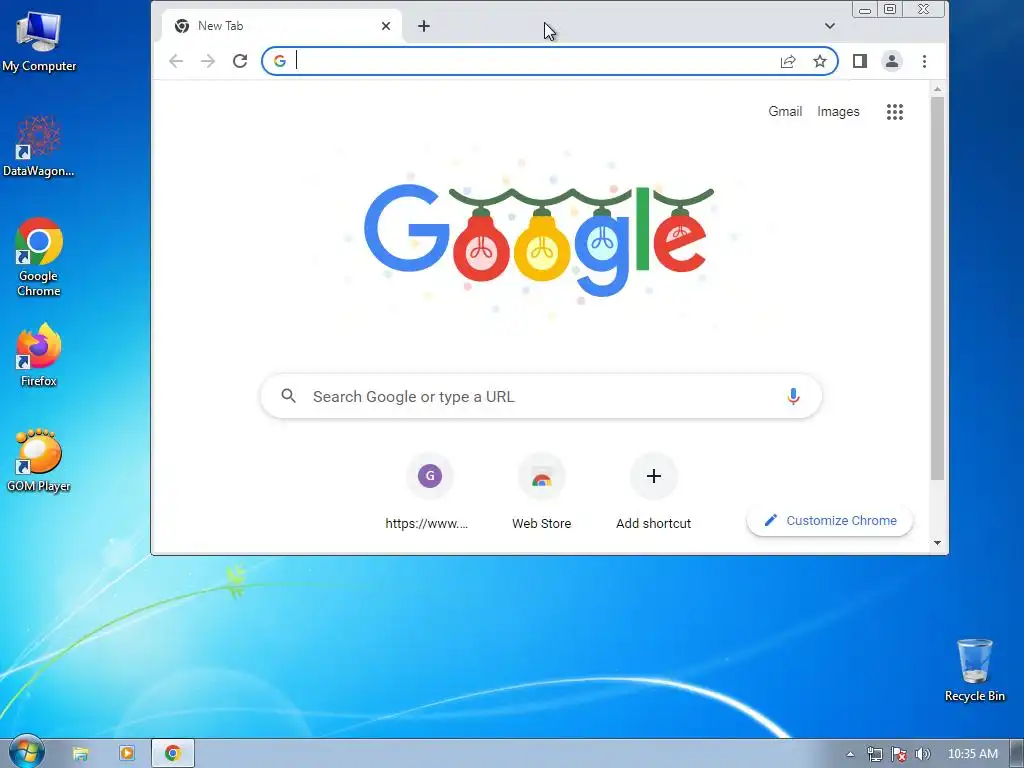Open a new tab with plus button

[424, 26]
